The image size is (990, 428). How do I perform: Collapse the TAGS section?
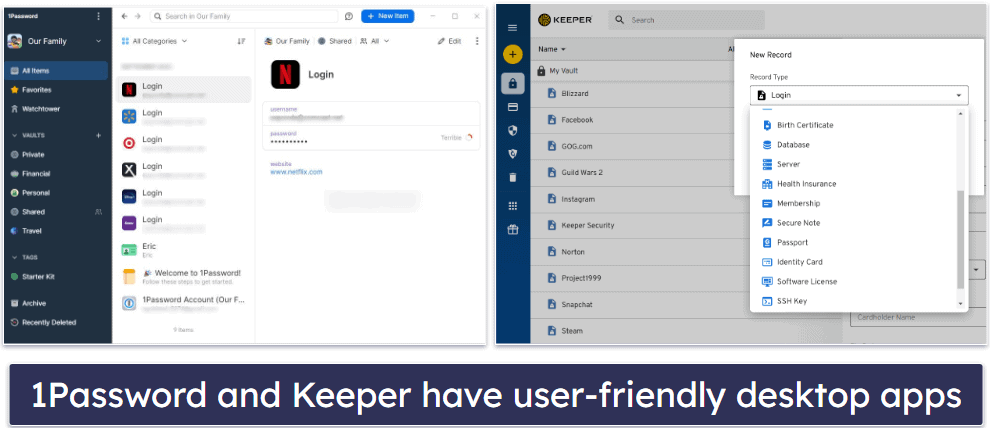pyautogui.click(x=15, y=258)
